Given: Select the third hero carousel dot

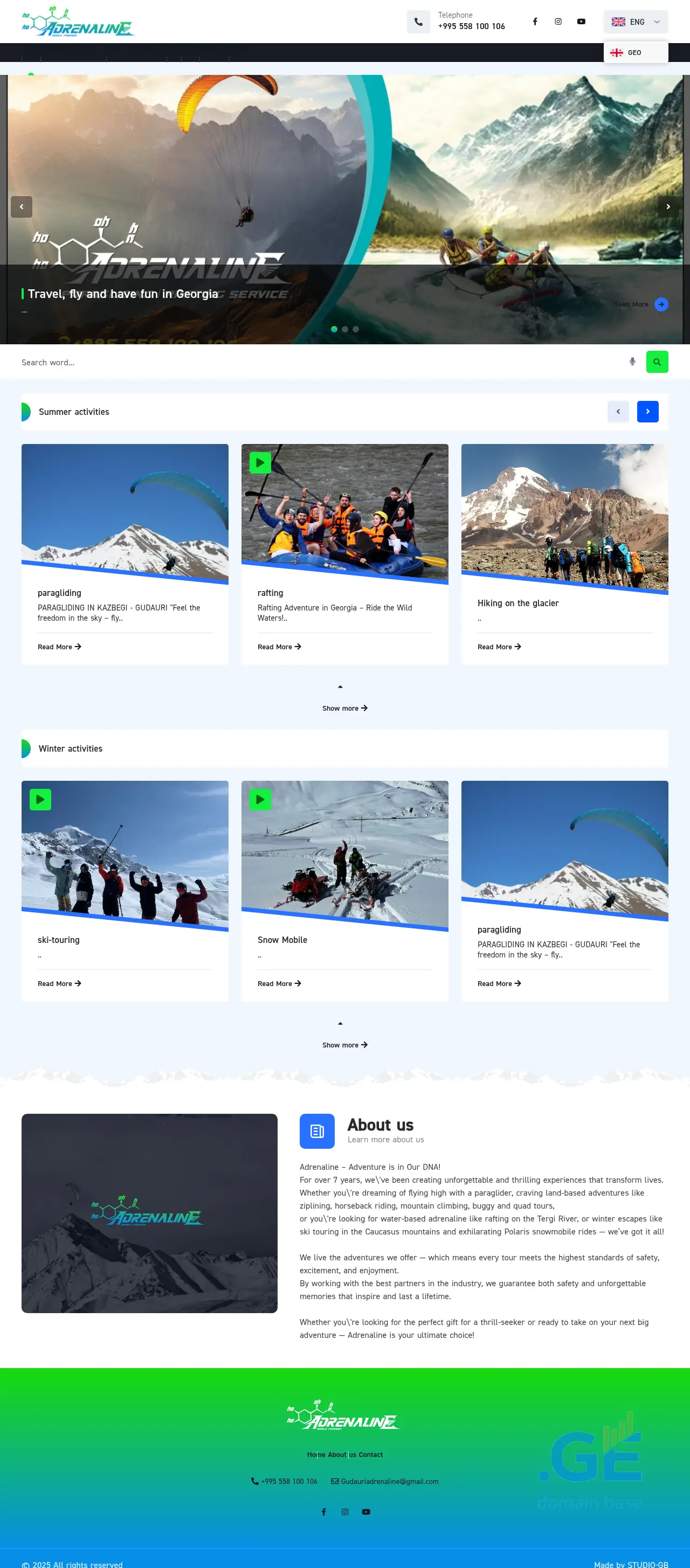Looking at the screenshot, I should click(356, 329).
